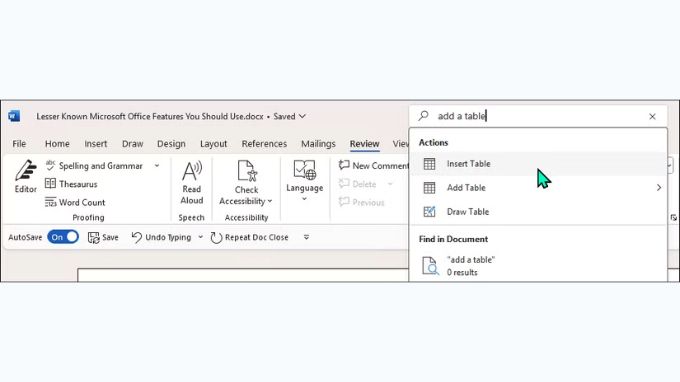Open Word Count
Screen dimensions: 680x382
[x=75, y=202]
